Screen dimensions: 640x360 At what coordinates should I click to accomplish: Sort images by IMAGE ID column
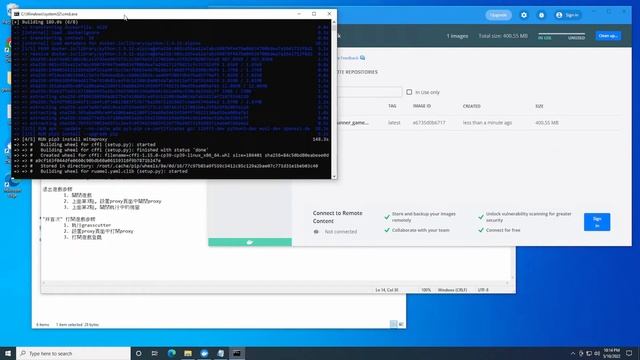(422, 106)
